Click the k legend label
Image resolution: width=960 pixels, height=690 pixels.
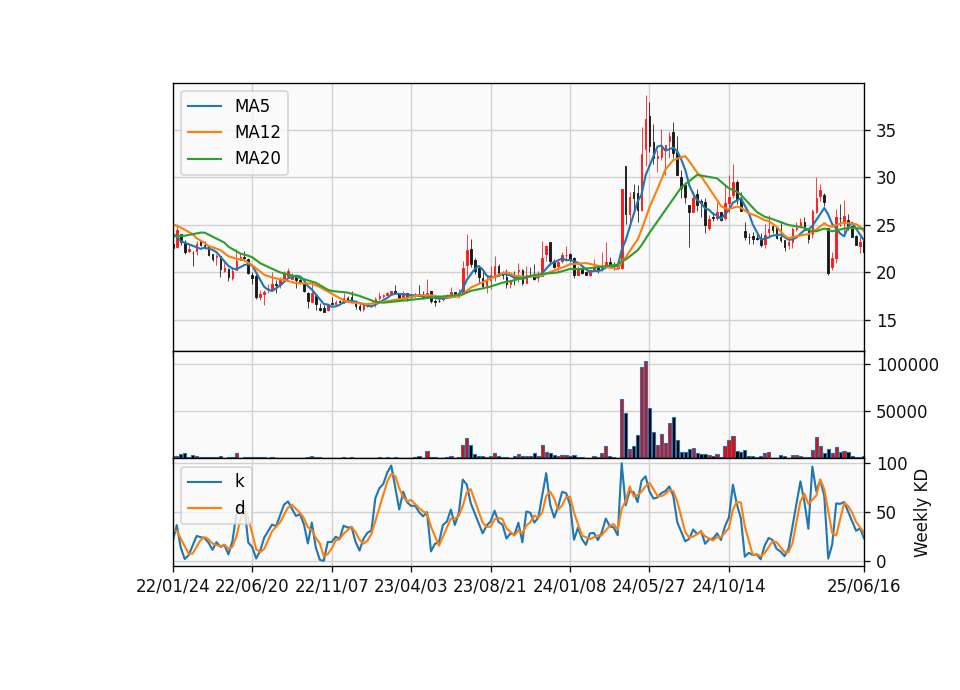(x=239, y=481)
